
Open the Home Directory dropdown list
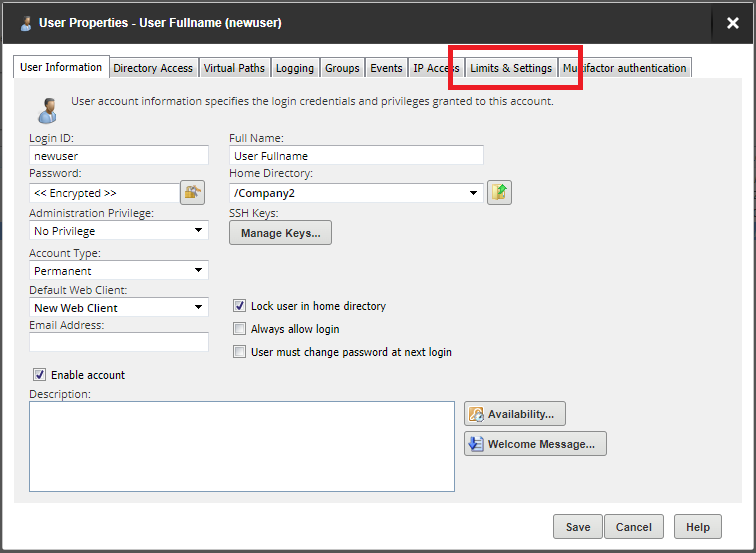click(x=356, y=193)
